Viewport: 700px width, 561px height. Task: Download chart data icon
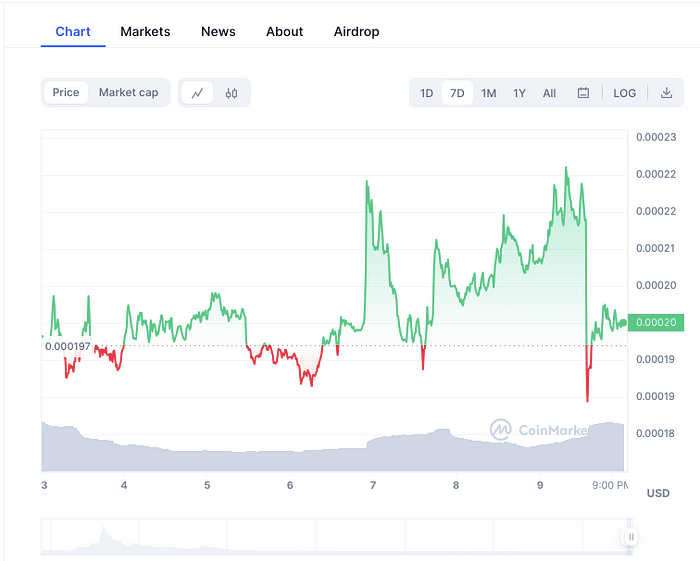click(666, 93)
